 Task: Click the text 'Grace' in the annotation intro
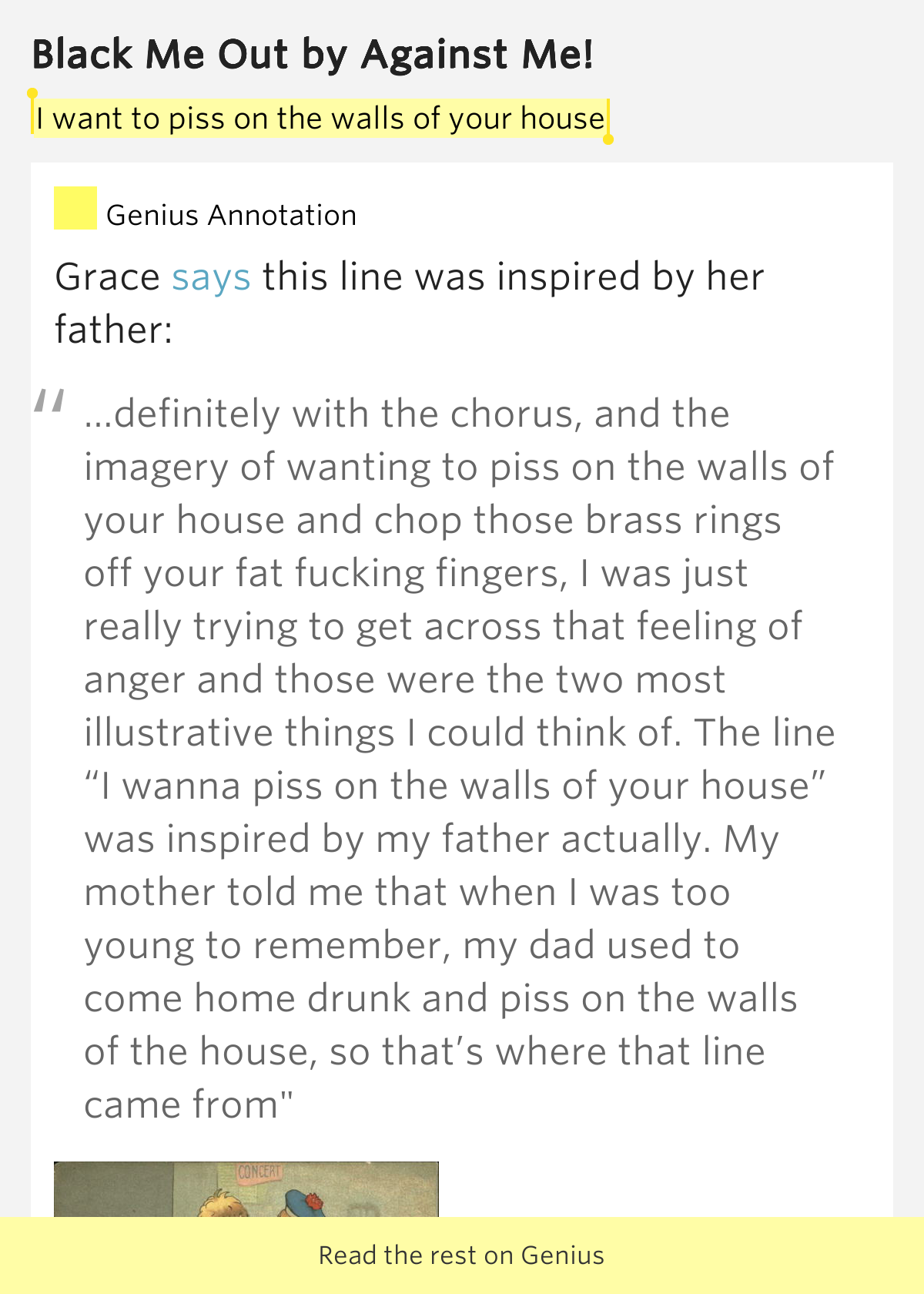tap(107, 277)
